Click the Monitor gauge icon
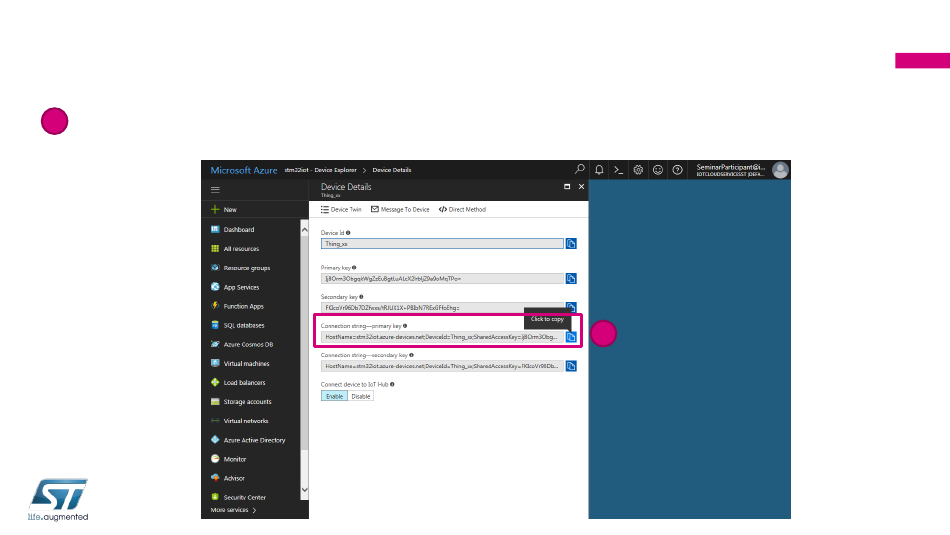The image size is (950, 535). [x=215, y=459]
